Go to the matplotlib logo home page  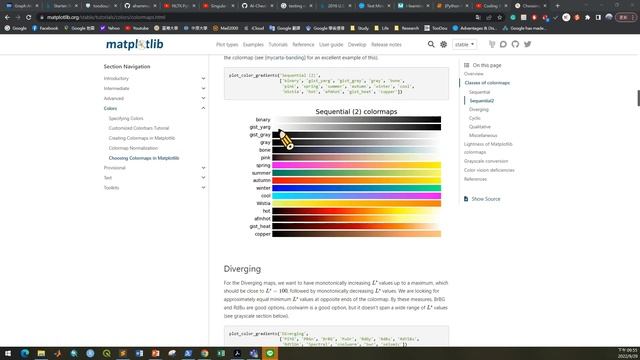pyautogui.click(x=135, y=44)
